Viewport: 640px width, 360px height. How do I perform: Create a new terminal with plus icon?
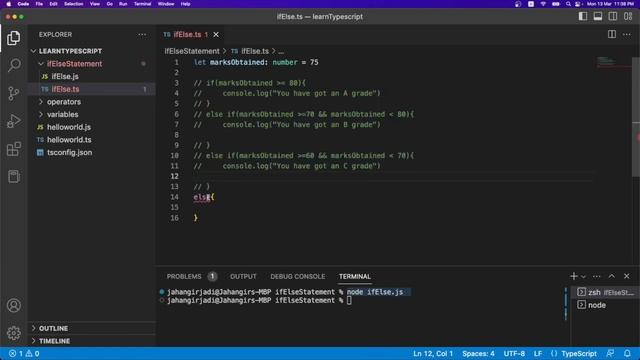coord(573,276)
